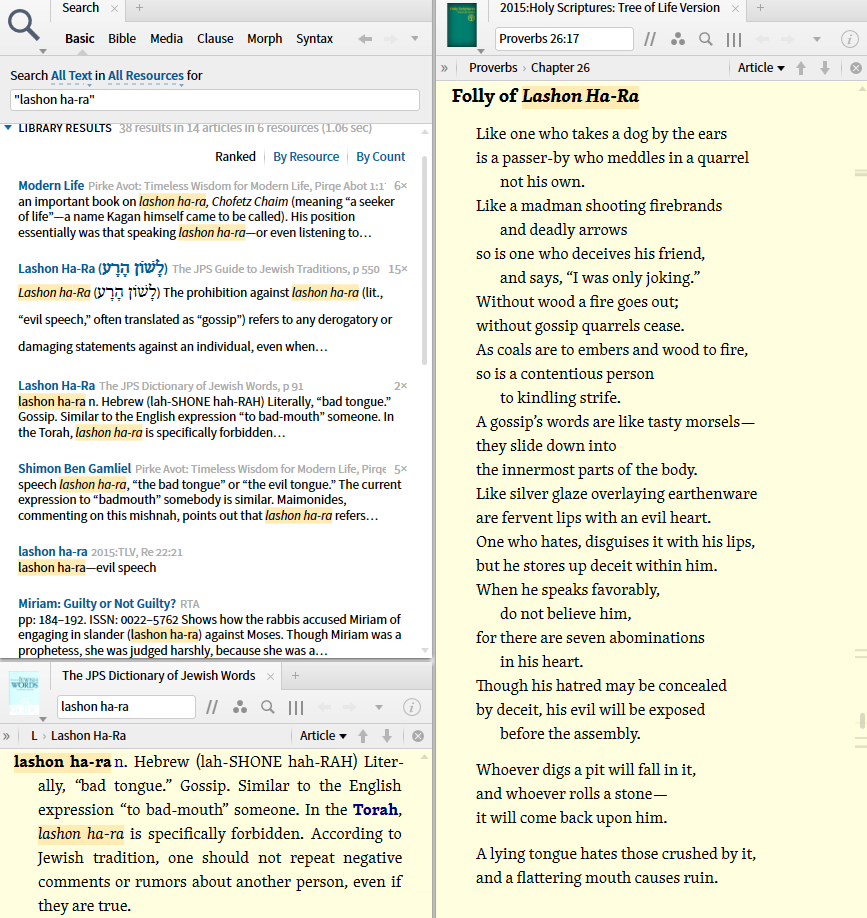
Task: Click the magnifying glass Search panel icon
Action: tap(23, 25)
